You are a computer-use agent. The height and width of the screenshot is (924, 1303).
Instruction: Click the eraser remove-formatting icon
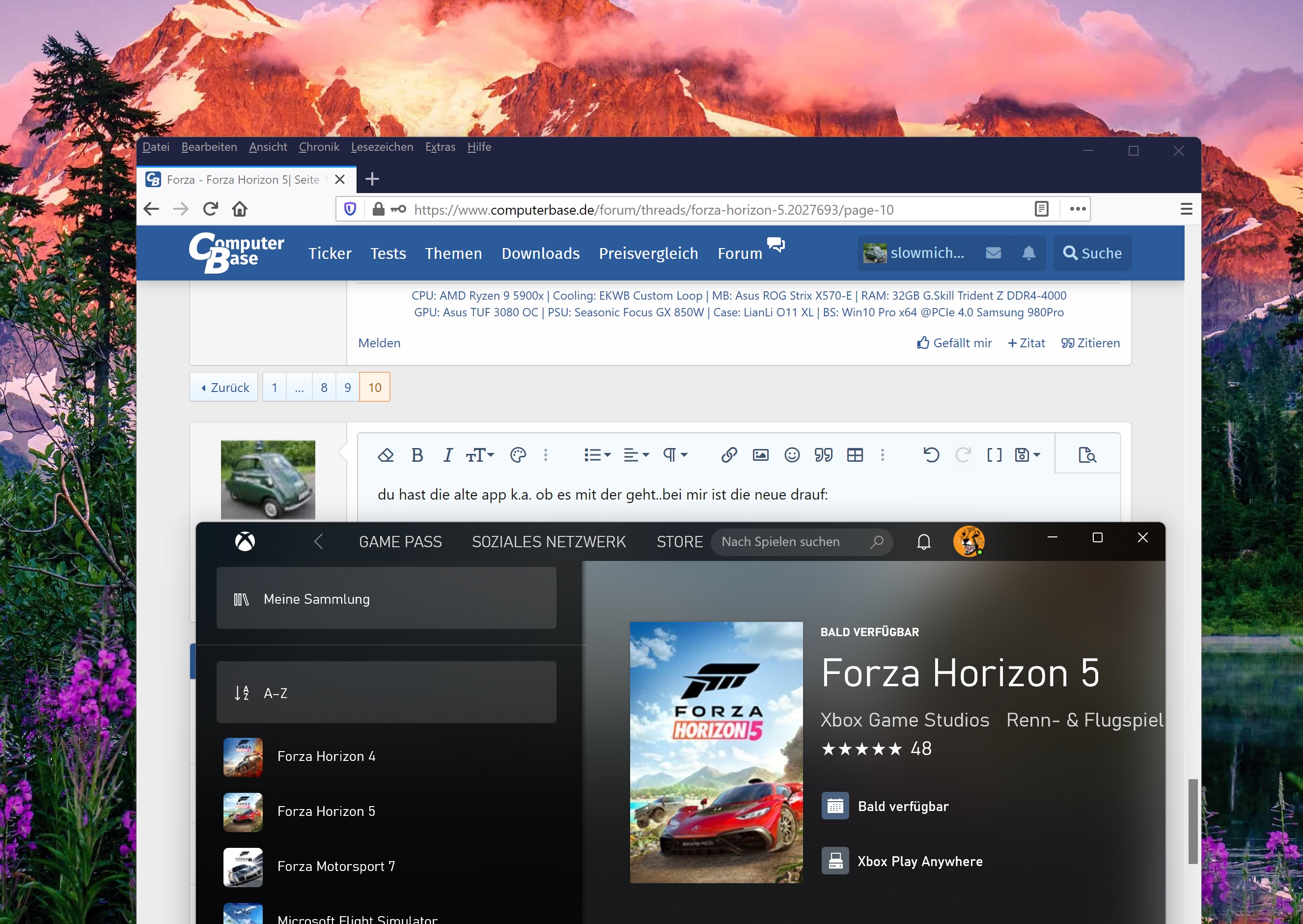click(x=386, y=454)
